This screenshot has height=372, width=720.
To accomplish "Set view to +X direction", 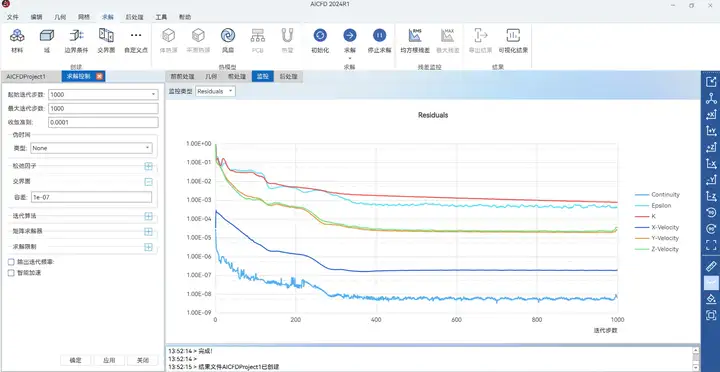I will [711, 115].
